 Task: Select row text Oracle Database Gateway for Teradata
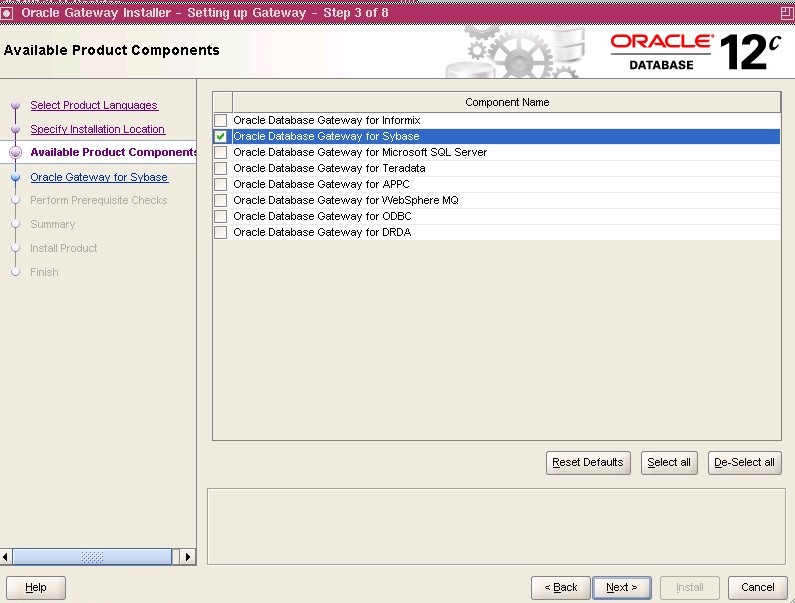click(x=329, y=168)
